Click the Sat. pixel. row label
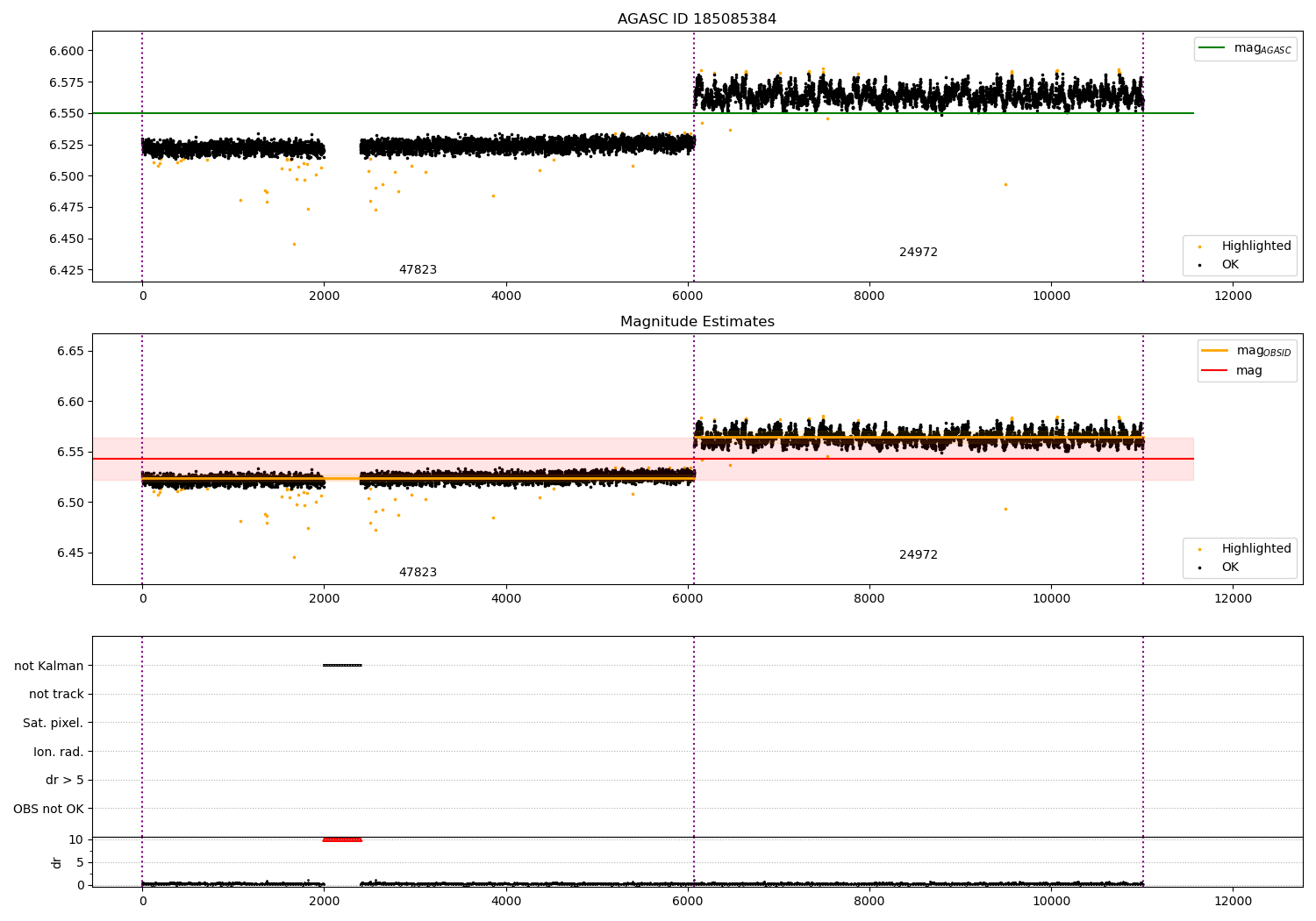Viewport: 1316px width, 921px height. coord(53,723)
